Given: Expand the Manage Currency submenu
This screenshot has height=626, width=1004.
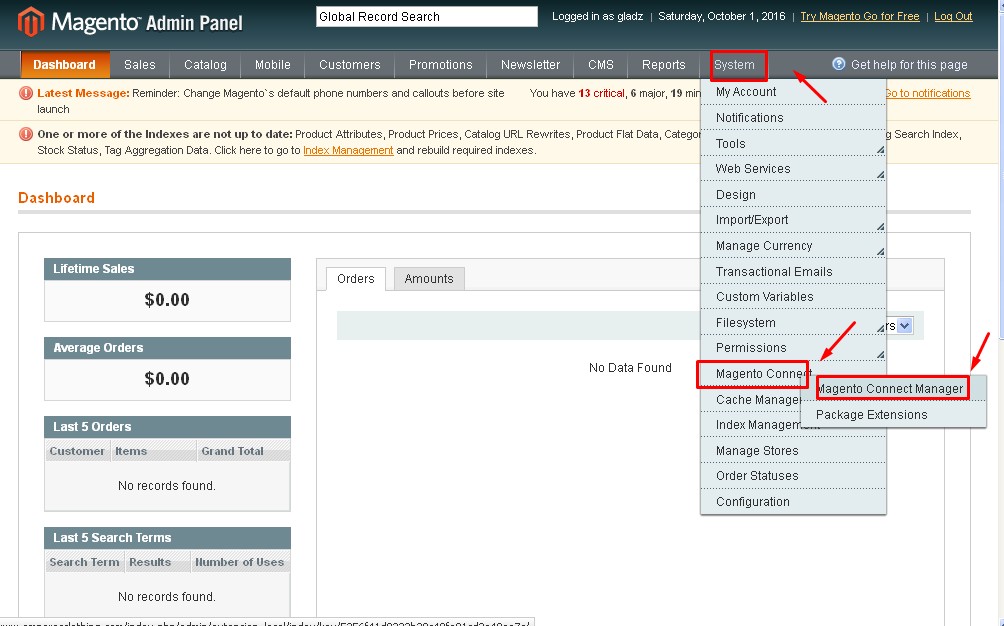Looking at the screenshot, I should coord(793,246).
